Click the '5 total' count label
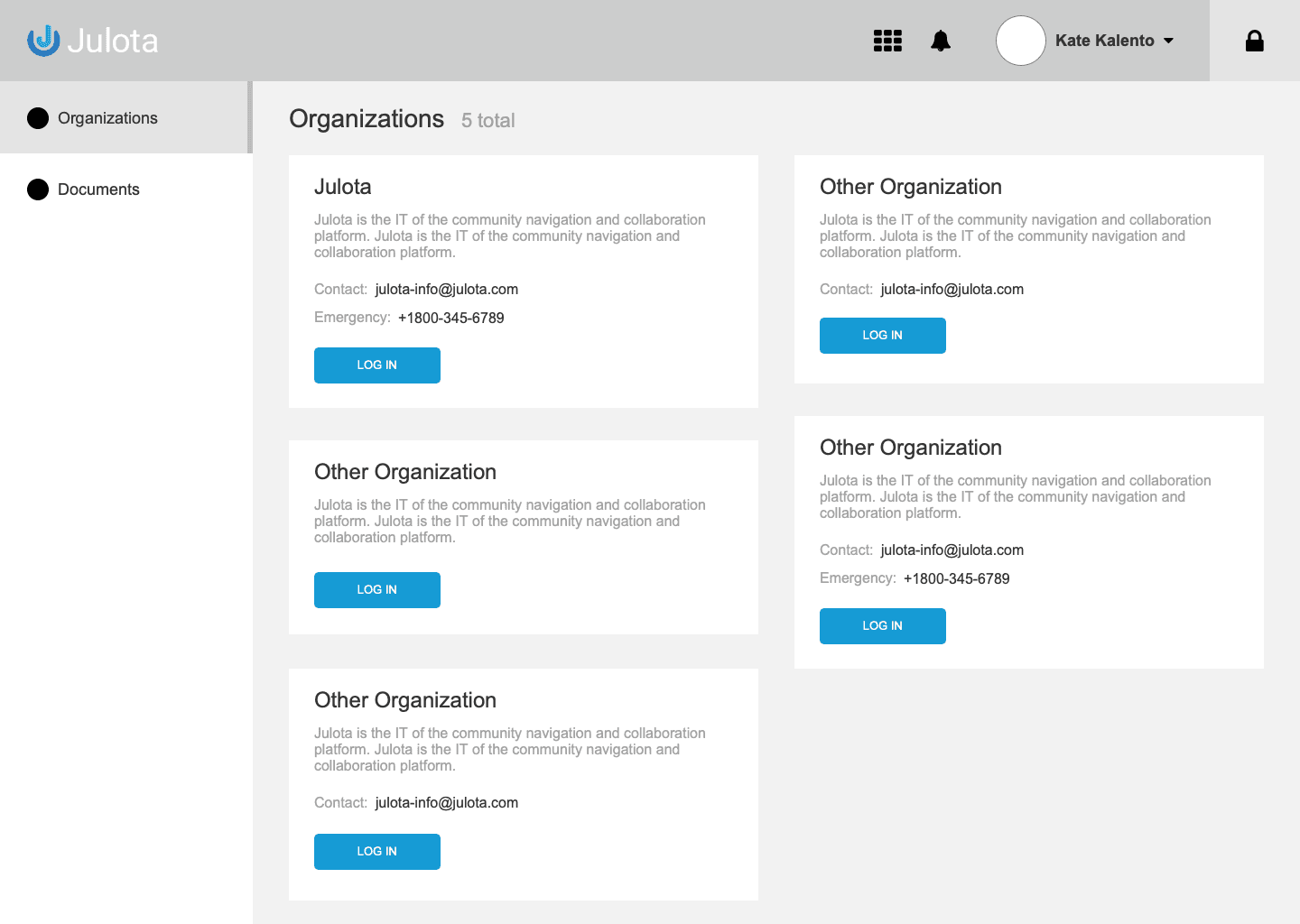 pyautogui.click(x=488, y=121)
